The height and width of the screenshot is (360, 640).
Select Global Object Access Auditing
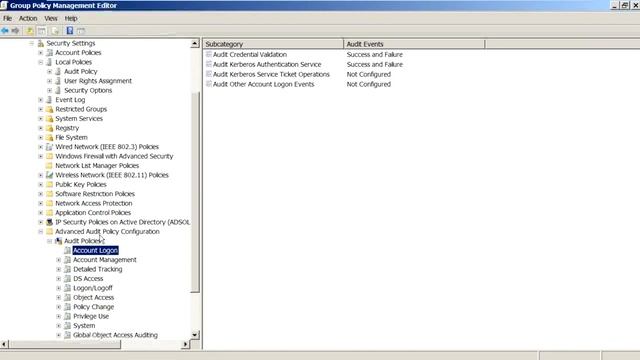(115, 335)
